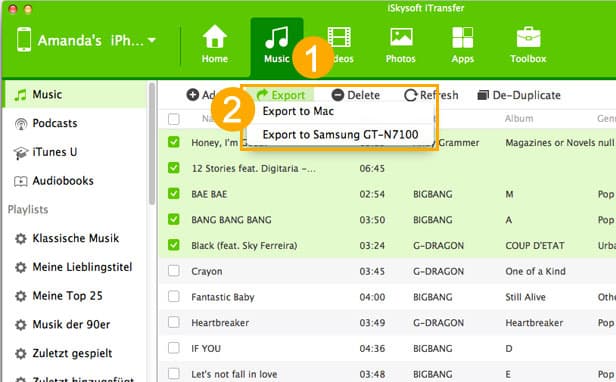
Task: Uncheck the BANG BANG BANG checkbox
Action: pyautogui.click(x=174, y=219)
